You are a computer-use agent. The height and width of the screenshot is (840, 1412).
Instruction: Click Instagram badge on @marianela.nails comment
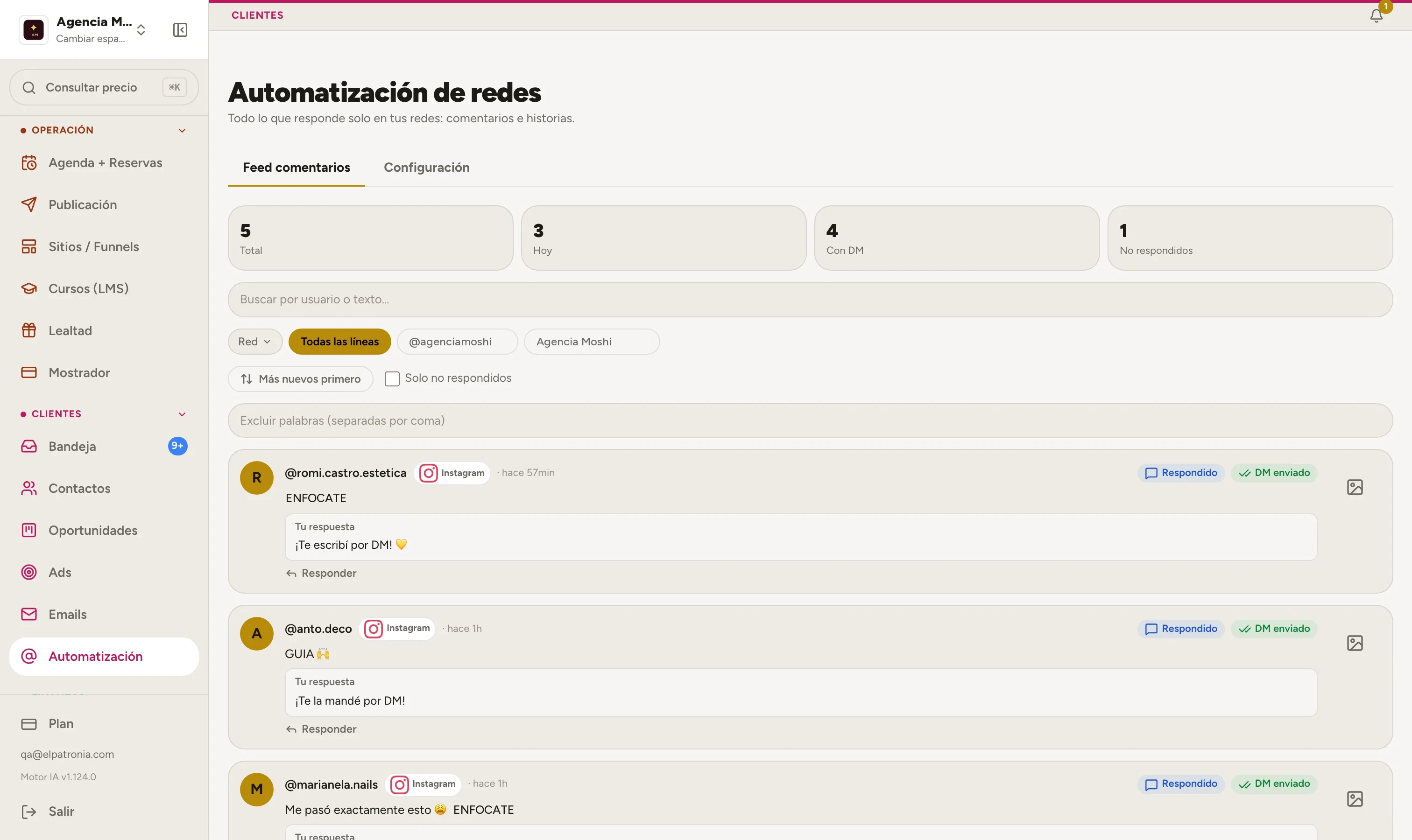click(x=423, y=784)
